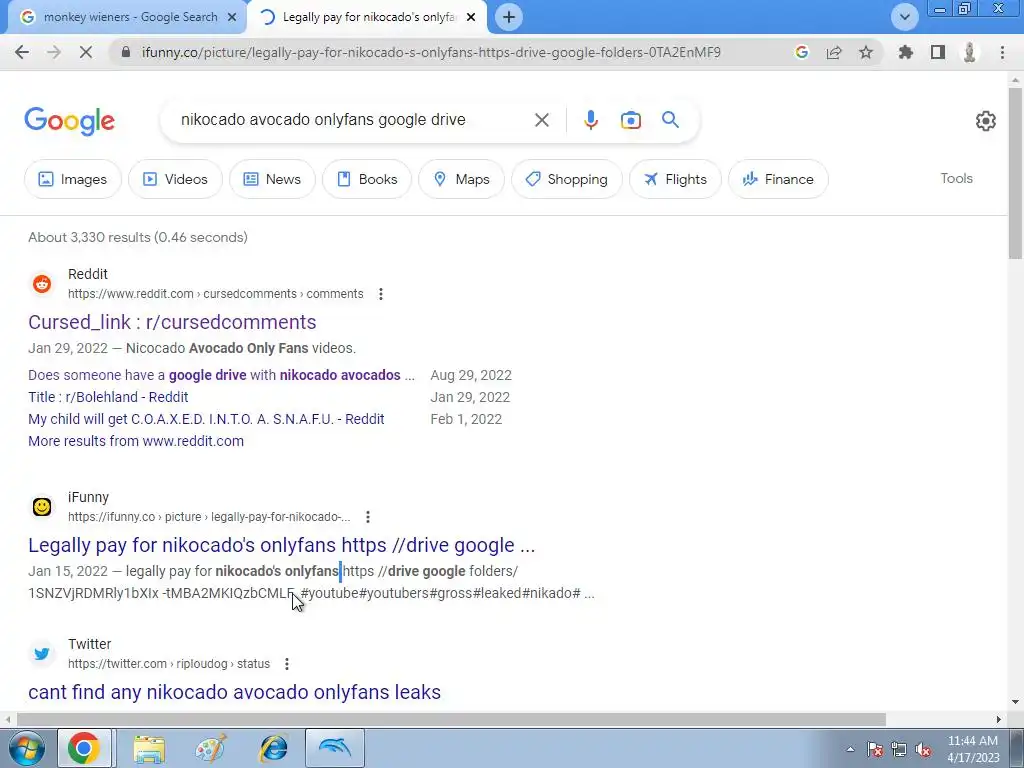This screenshot has height=768, width=1024.
Task: Click the 'About 3,330 results' text
Action: 138,237
